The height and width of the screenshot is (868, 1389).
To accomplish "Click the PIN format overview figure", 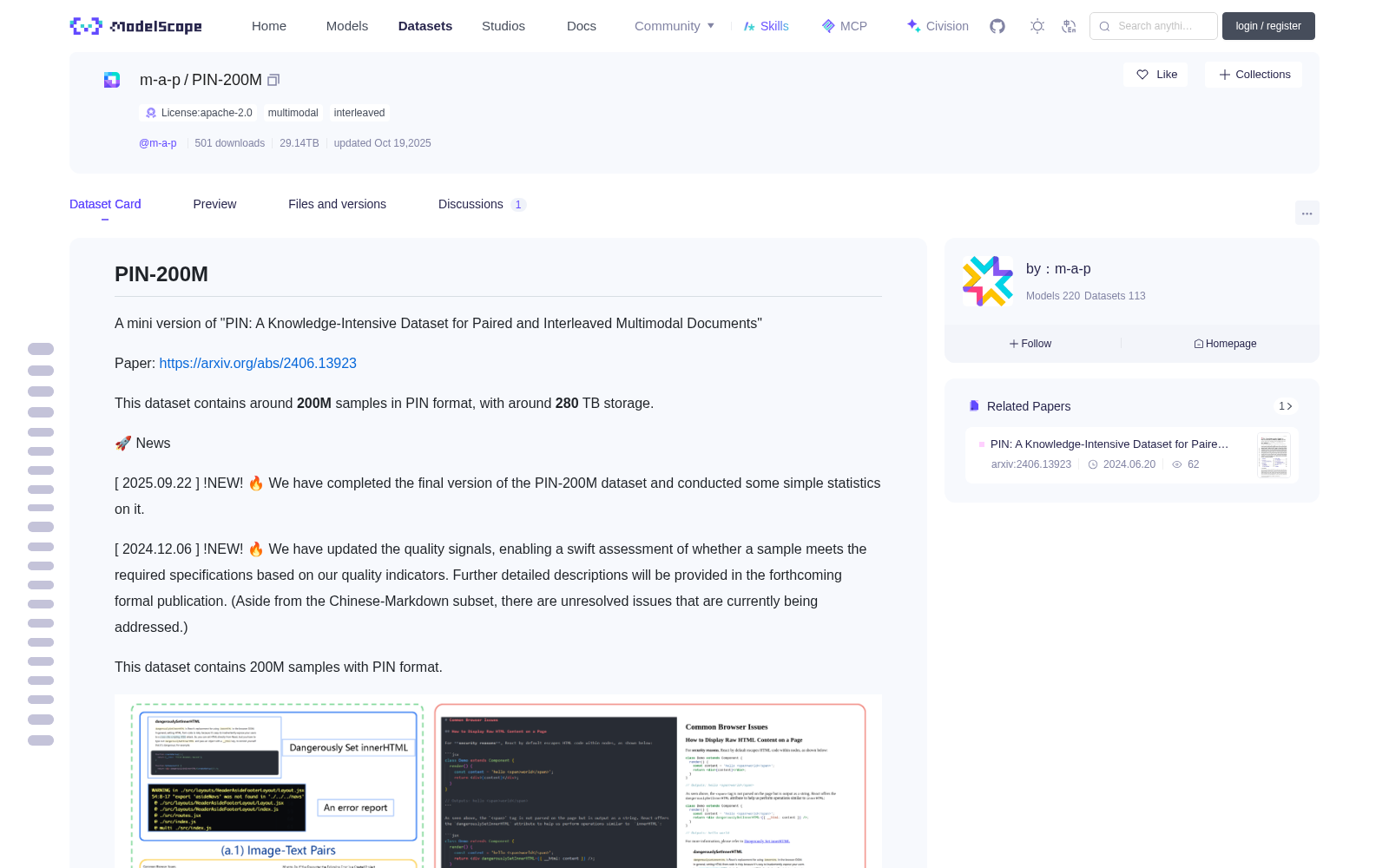I will coord(498,781).
